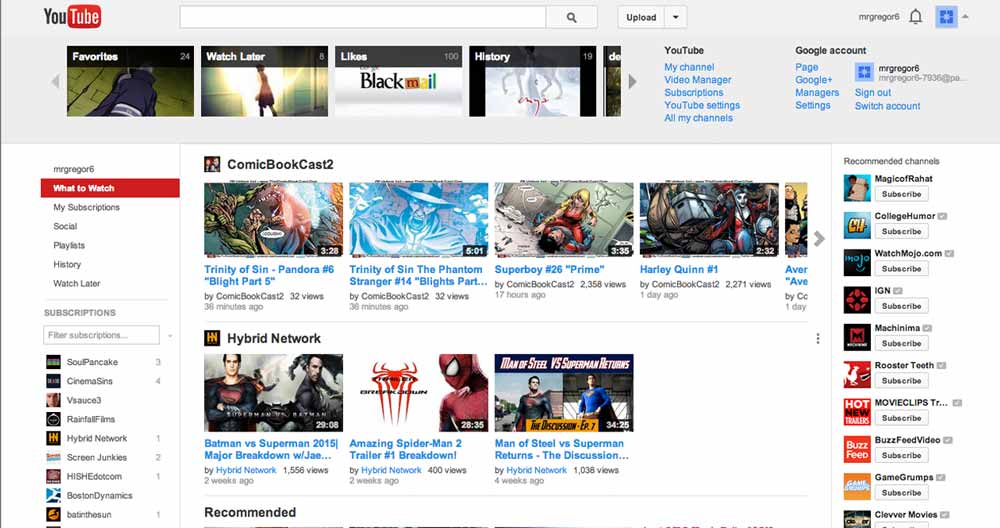Screen dimensions: 1000x528
Task: Click Hybrid Network icon in subscriptions list
Action: pyautogui.click(x=54, y=439)
